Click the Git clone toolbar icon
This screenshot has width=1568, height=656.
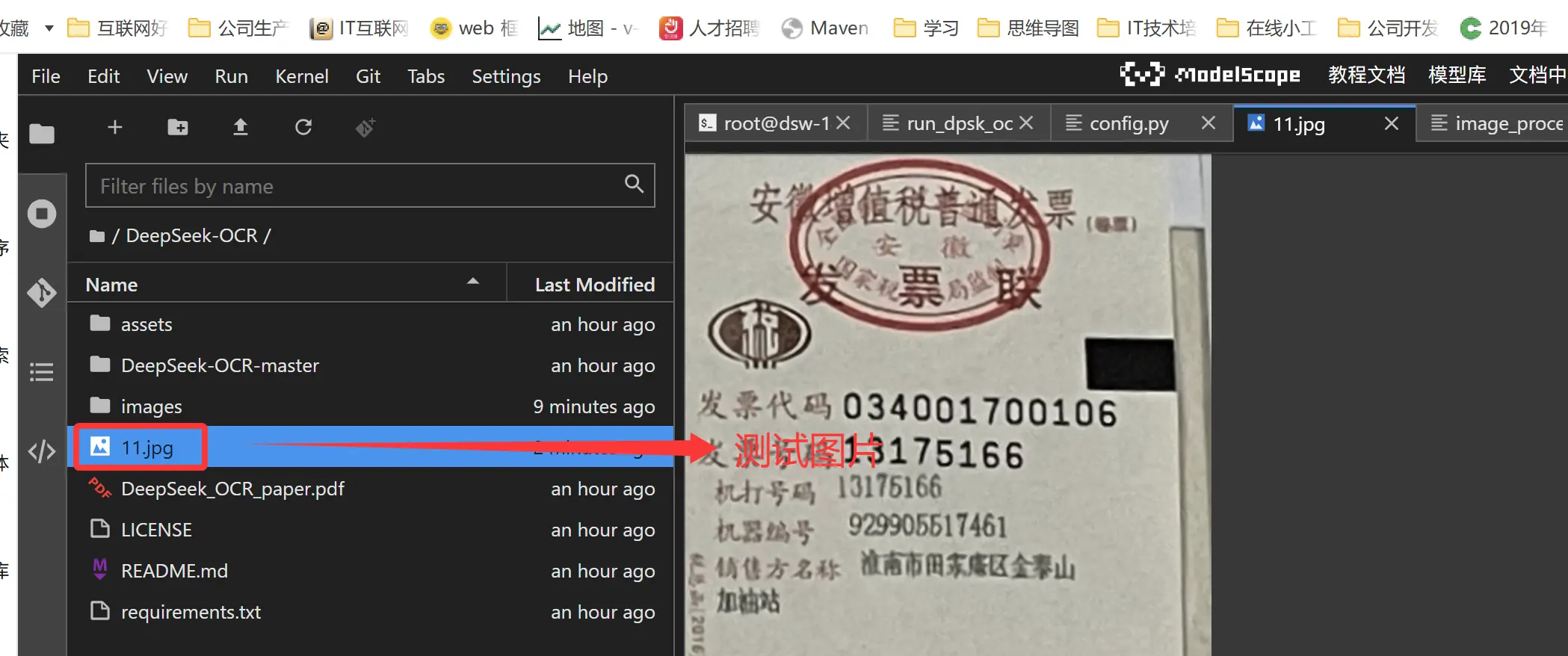coord(365,127)
